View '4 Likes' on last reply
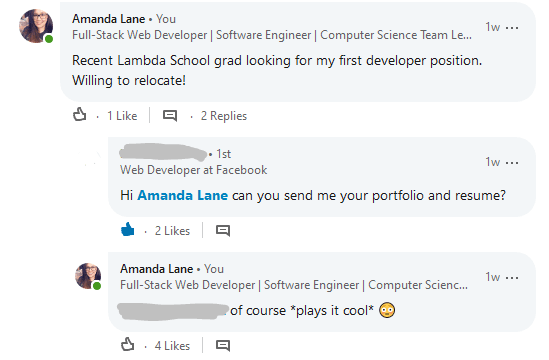Viewport: 549px width, 360px height. click(172, 346)
